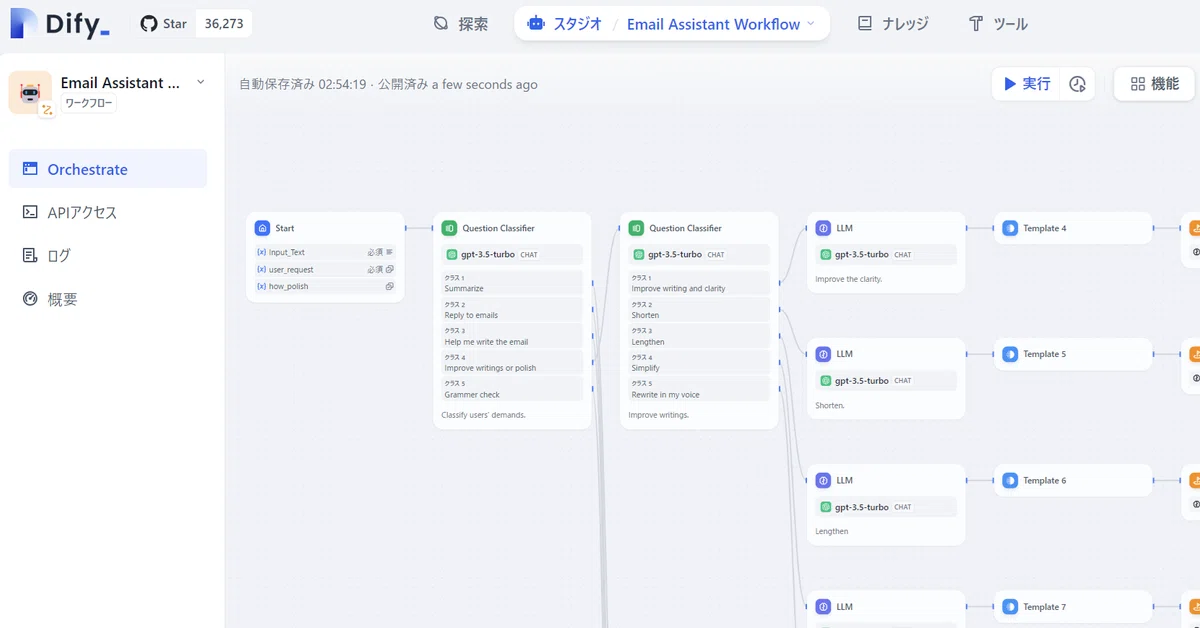
Task: Click the robot app avatar in the sidebar
Action: pos(30,93)
